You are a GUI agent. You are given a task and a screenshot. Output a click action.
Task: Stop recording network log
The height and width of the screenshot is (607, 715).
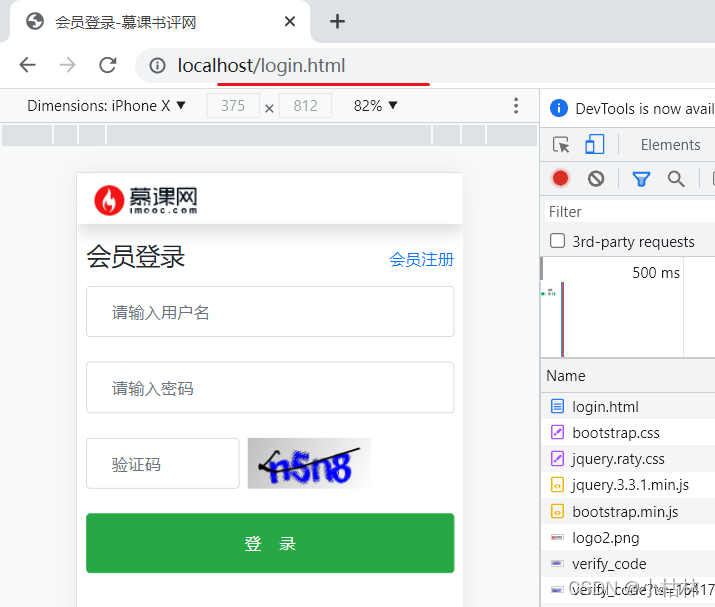point(560,178)
